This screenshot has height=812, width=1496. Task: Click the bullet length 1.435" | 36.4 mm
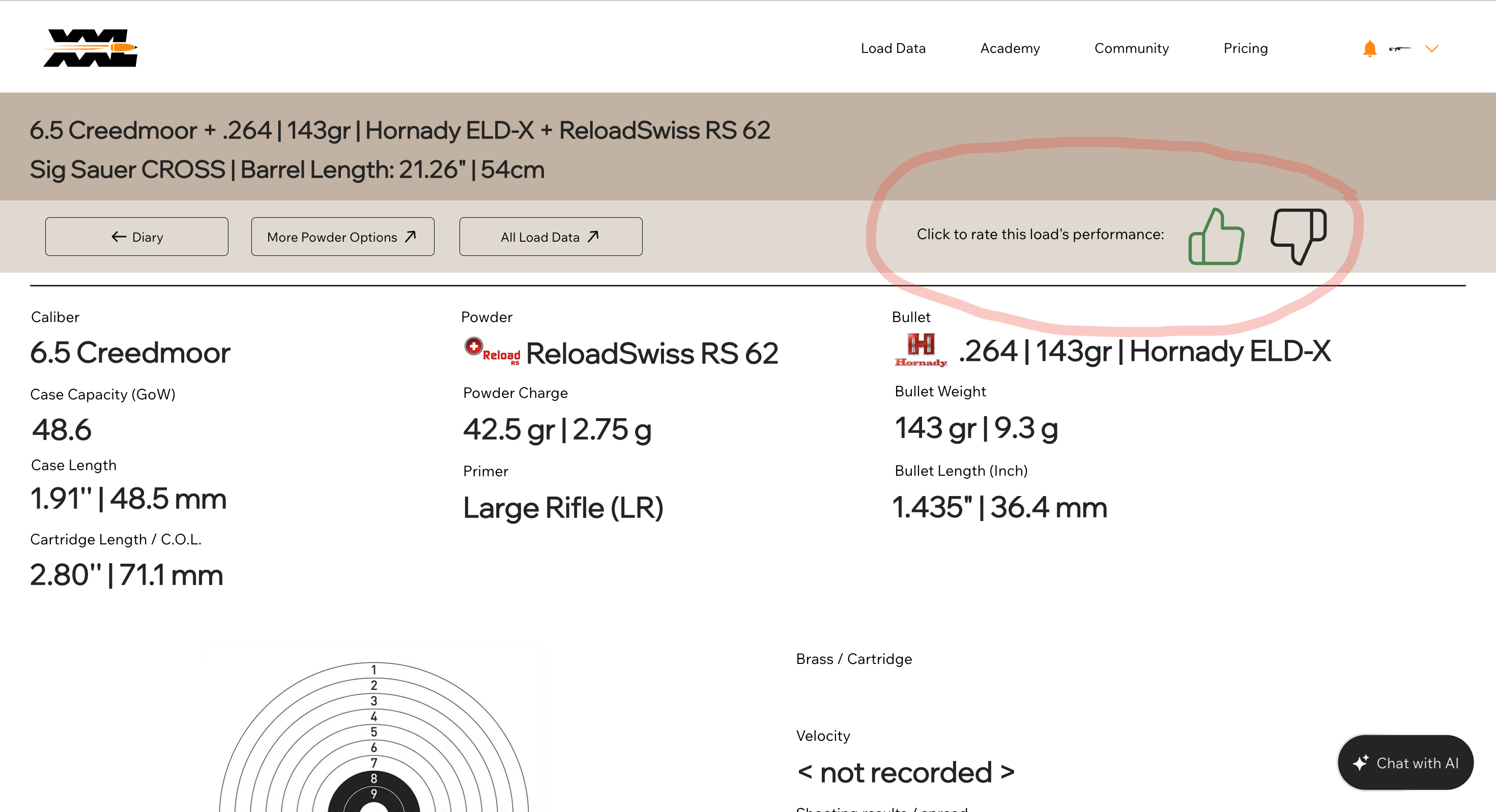coord(999,507)
